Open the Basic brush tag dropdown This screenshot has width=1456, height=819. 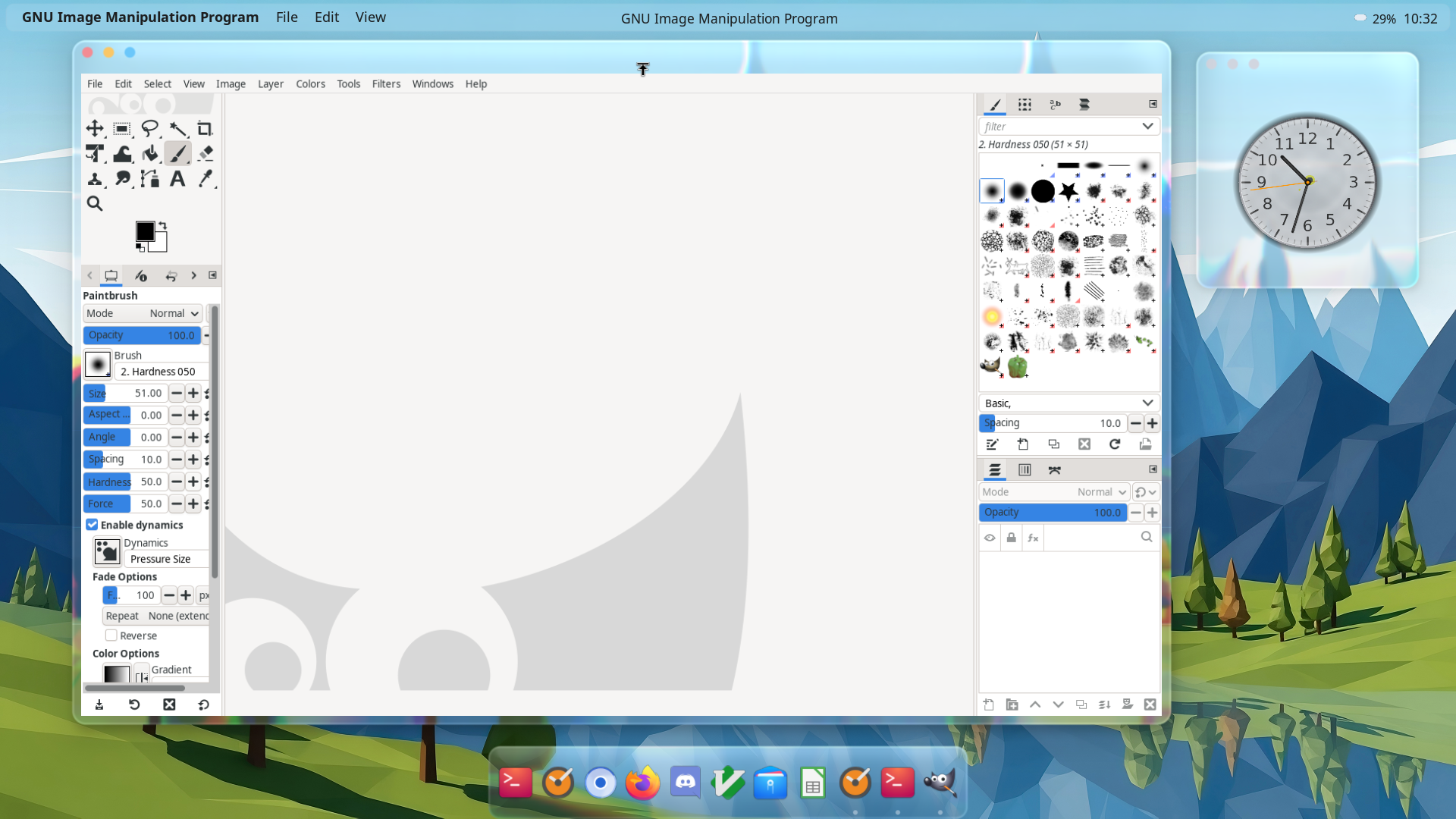click(1147, 403)
